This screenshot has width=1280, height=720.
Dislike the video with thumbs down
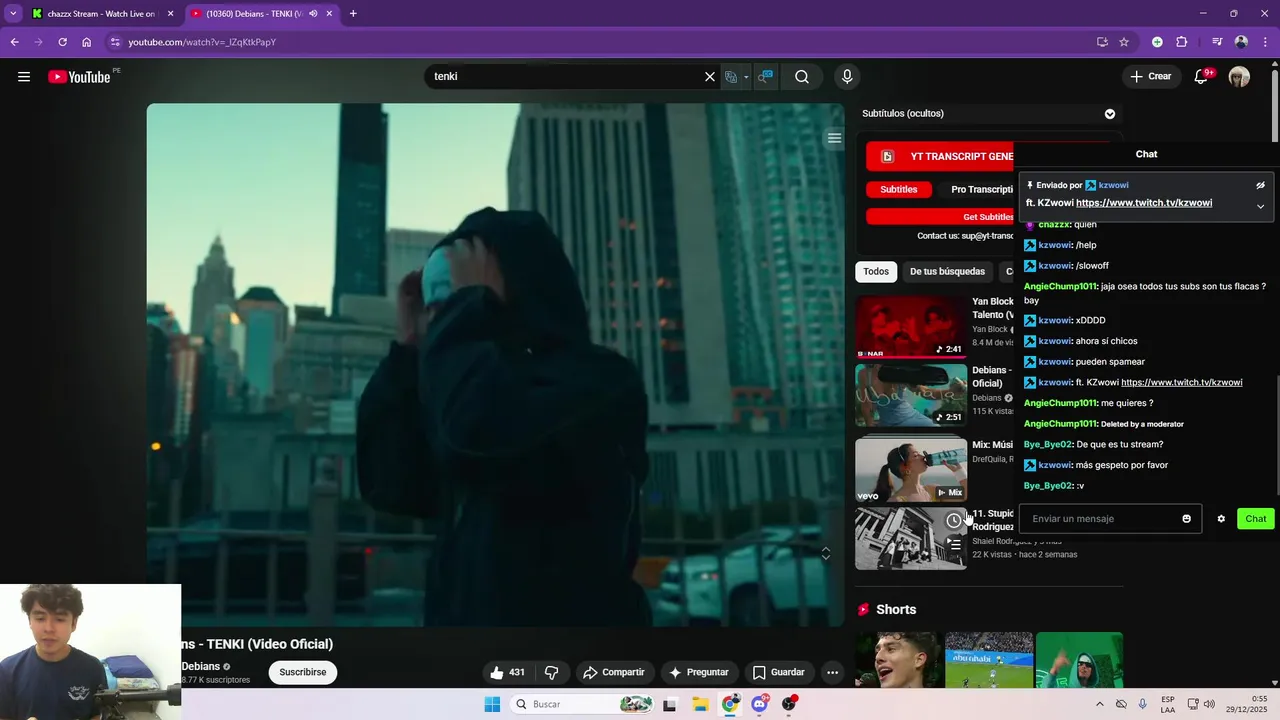point(551,672)
